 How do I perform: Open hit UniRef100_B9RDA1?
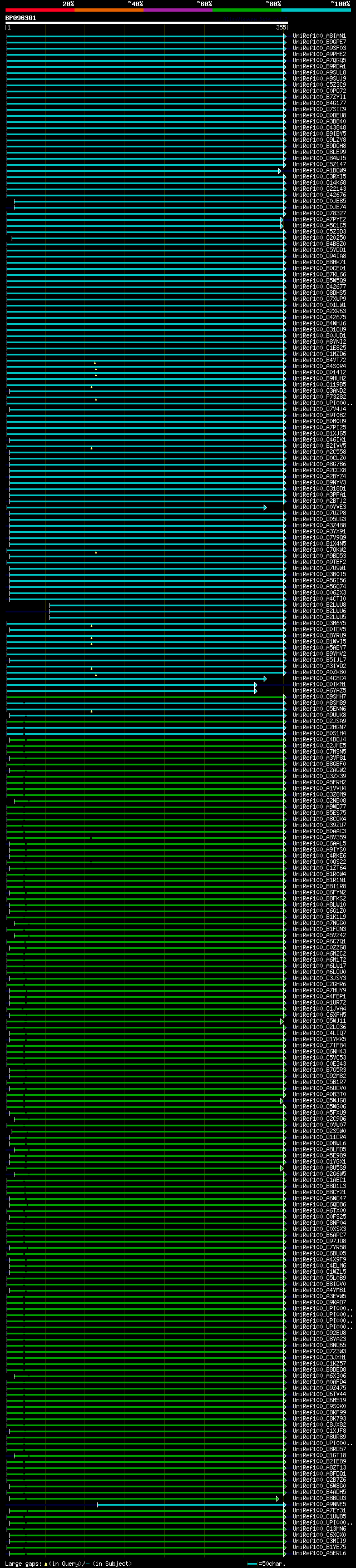click(319, 66)
